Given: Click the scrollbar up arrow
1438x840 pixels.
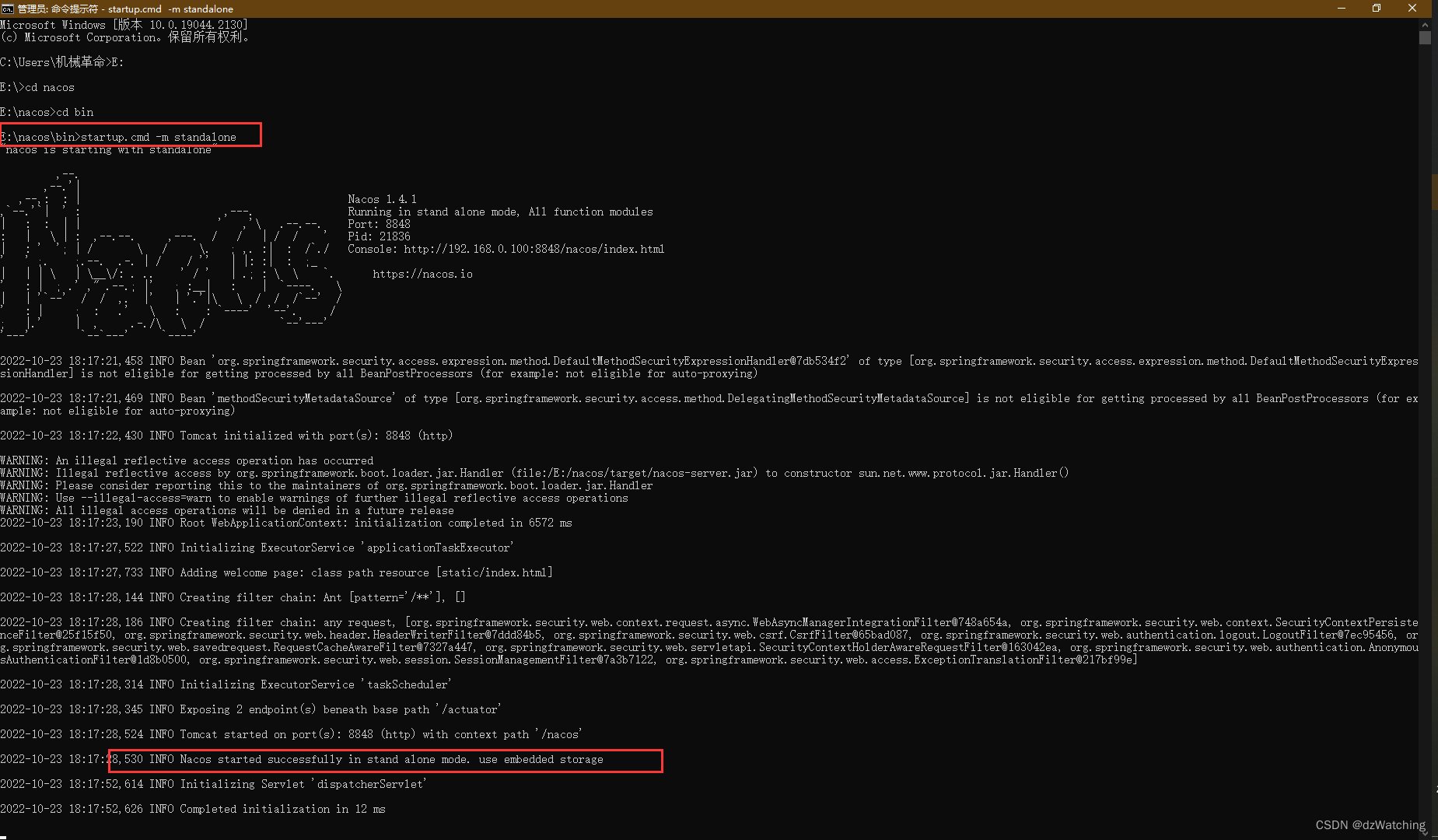Looking at the screenshot, I should tap(1425, 24).
